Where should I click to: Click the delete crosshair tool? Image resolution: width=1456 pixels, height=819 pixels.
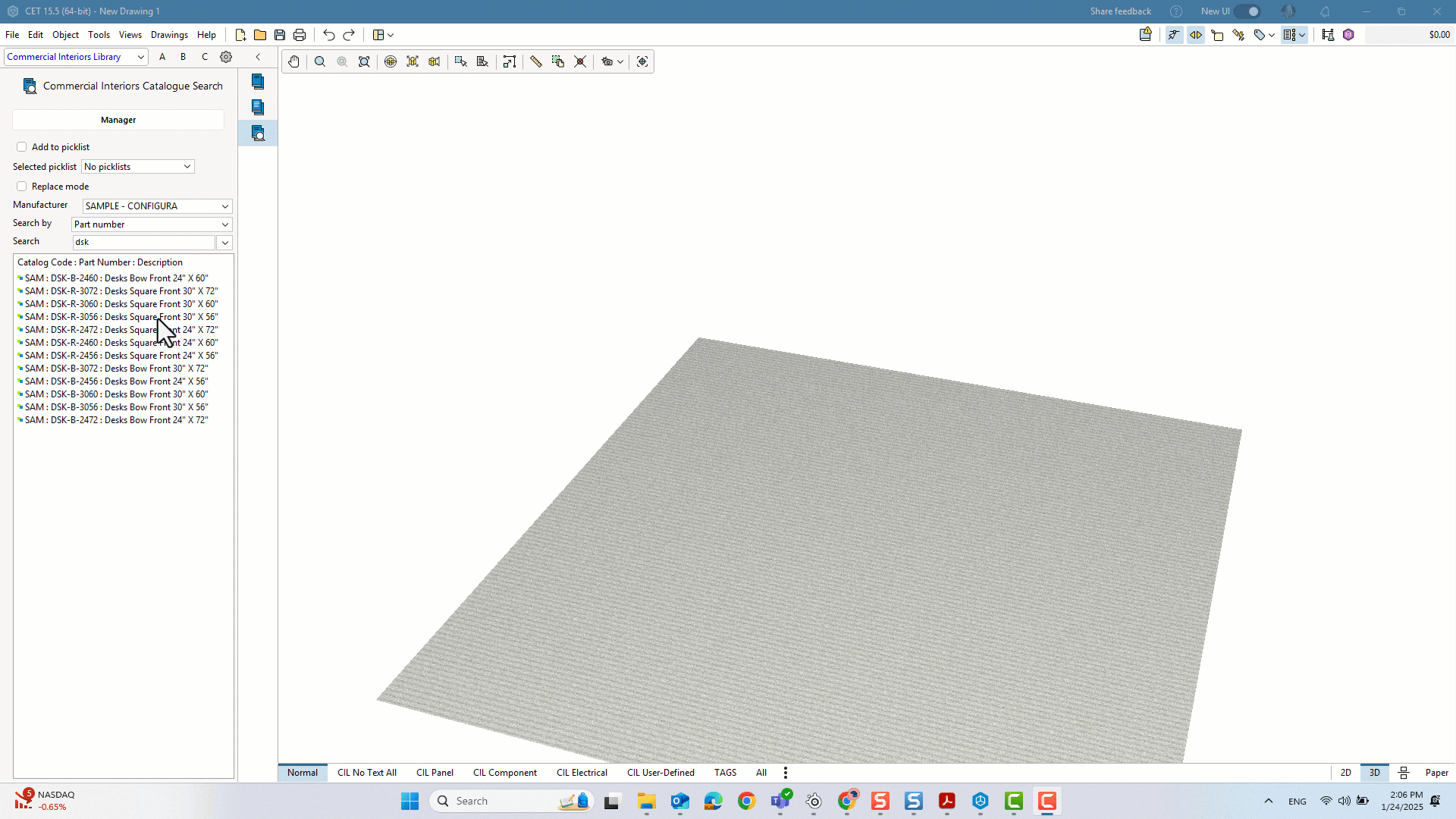[x=580, y=61]
